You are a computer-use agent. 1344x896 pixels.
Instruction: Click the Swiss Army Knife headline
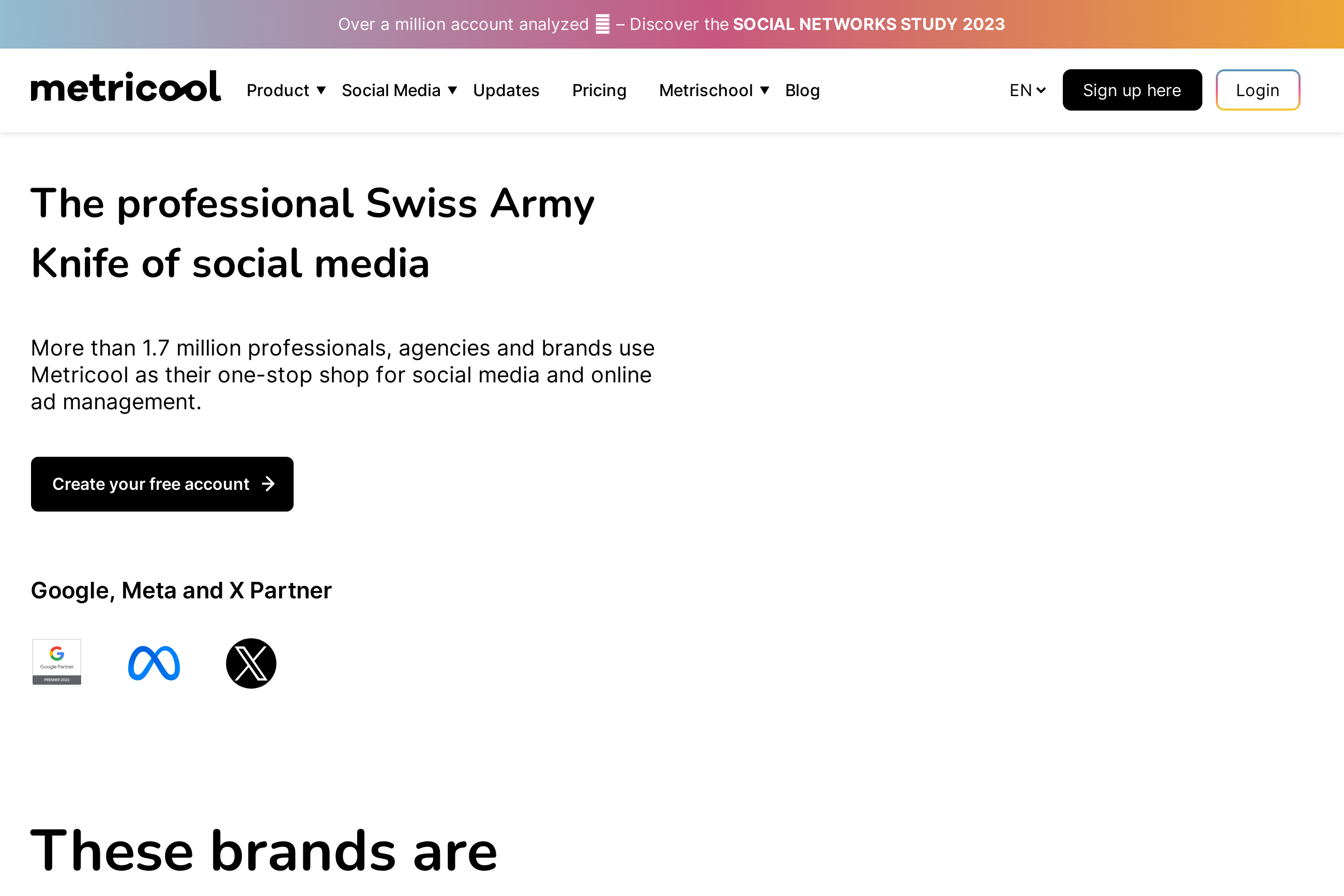(312, 233)
